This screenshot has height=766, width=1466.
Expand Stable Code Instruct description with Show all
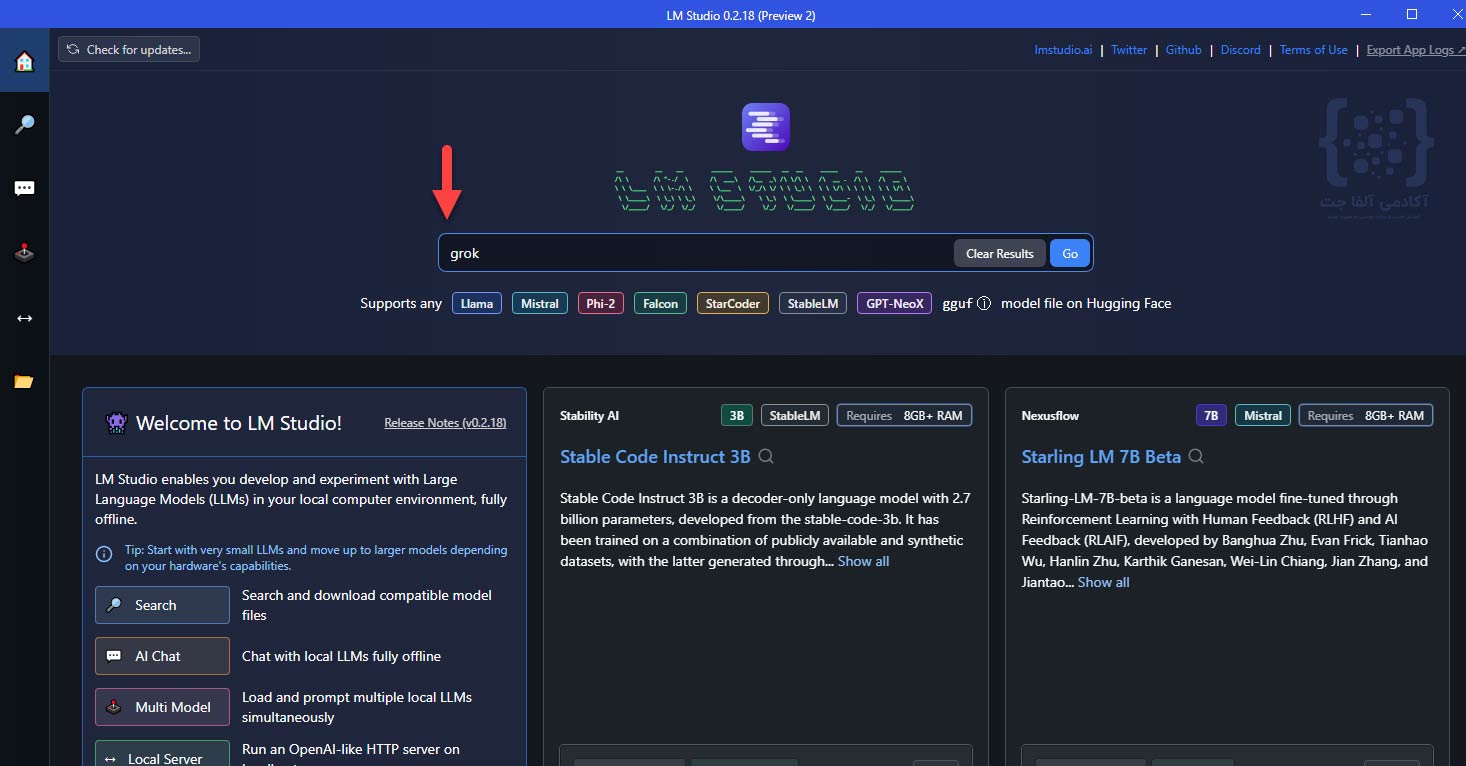click(x=863, y=561)
